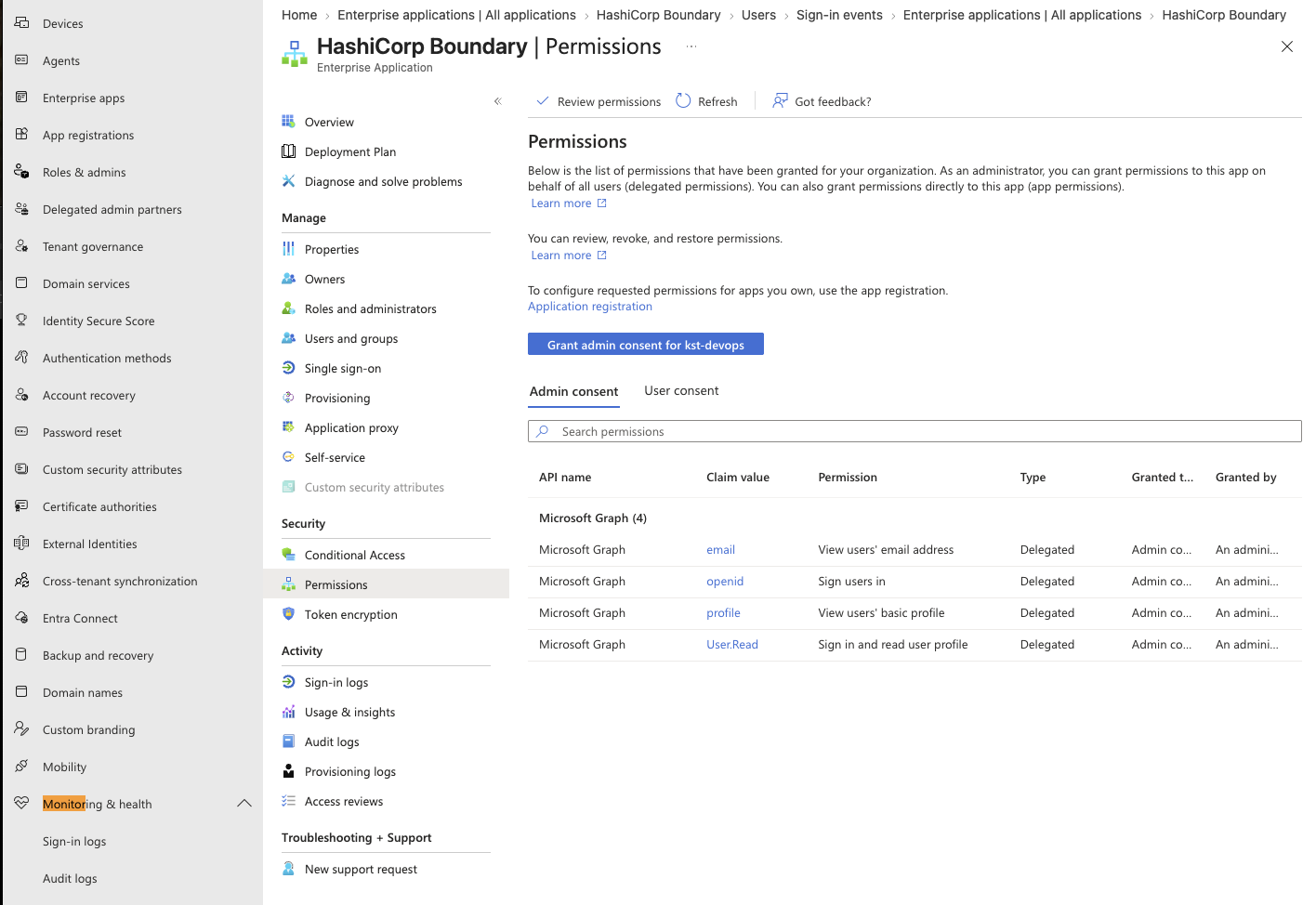The height and width of the screenshot is (905, 1316).
Task: Click Grant admin consent for kst-devops
Action: (x=646, y=344)
